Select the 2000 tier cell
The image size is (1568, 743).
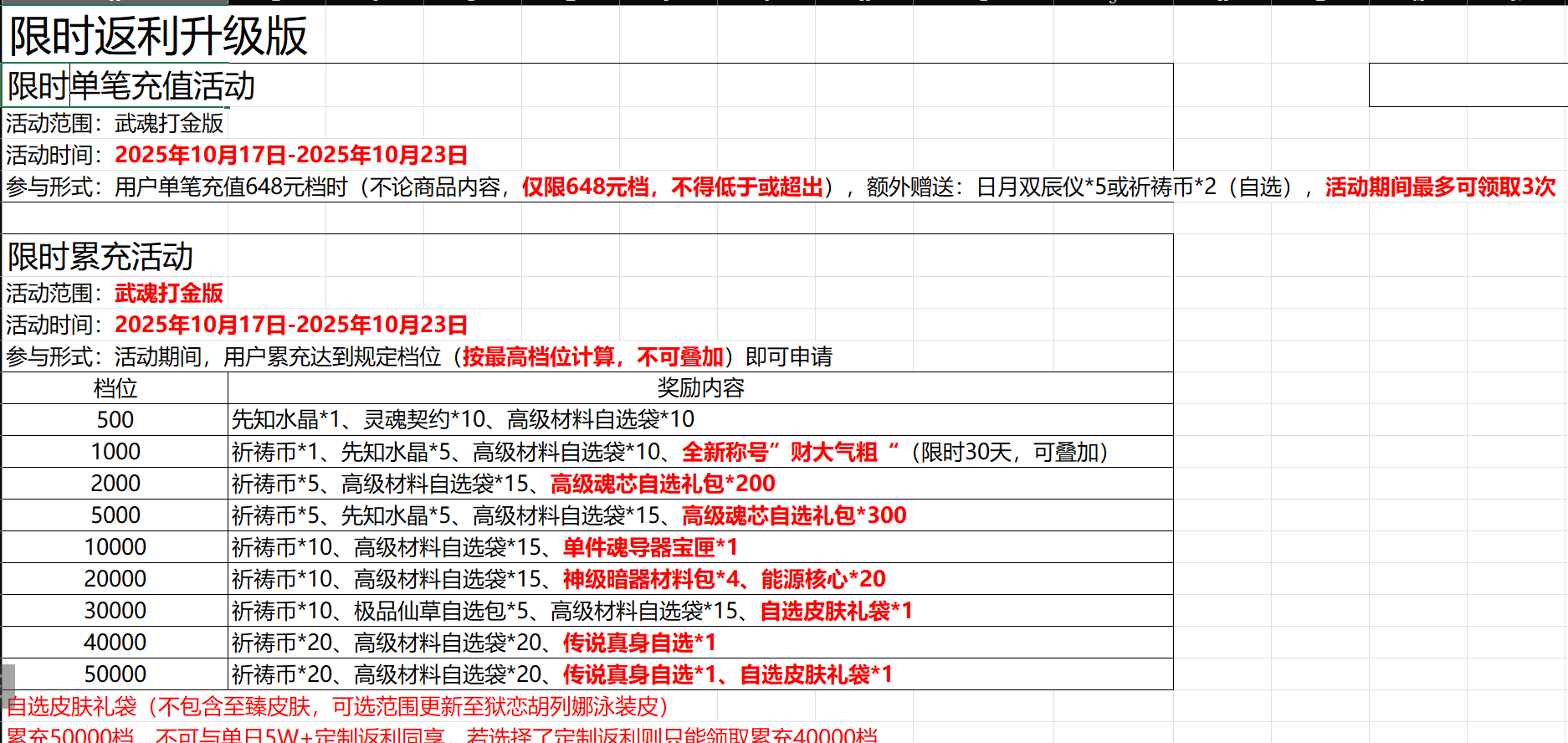(x=115, y=484)
